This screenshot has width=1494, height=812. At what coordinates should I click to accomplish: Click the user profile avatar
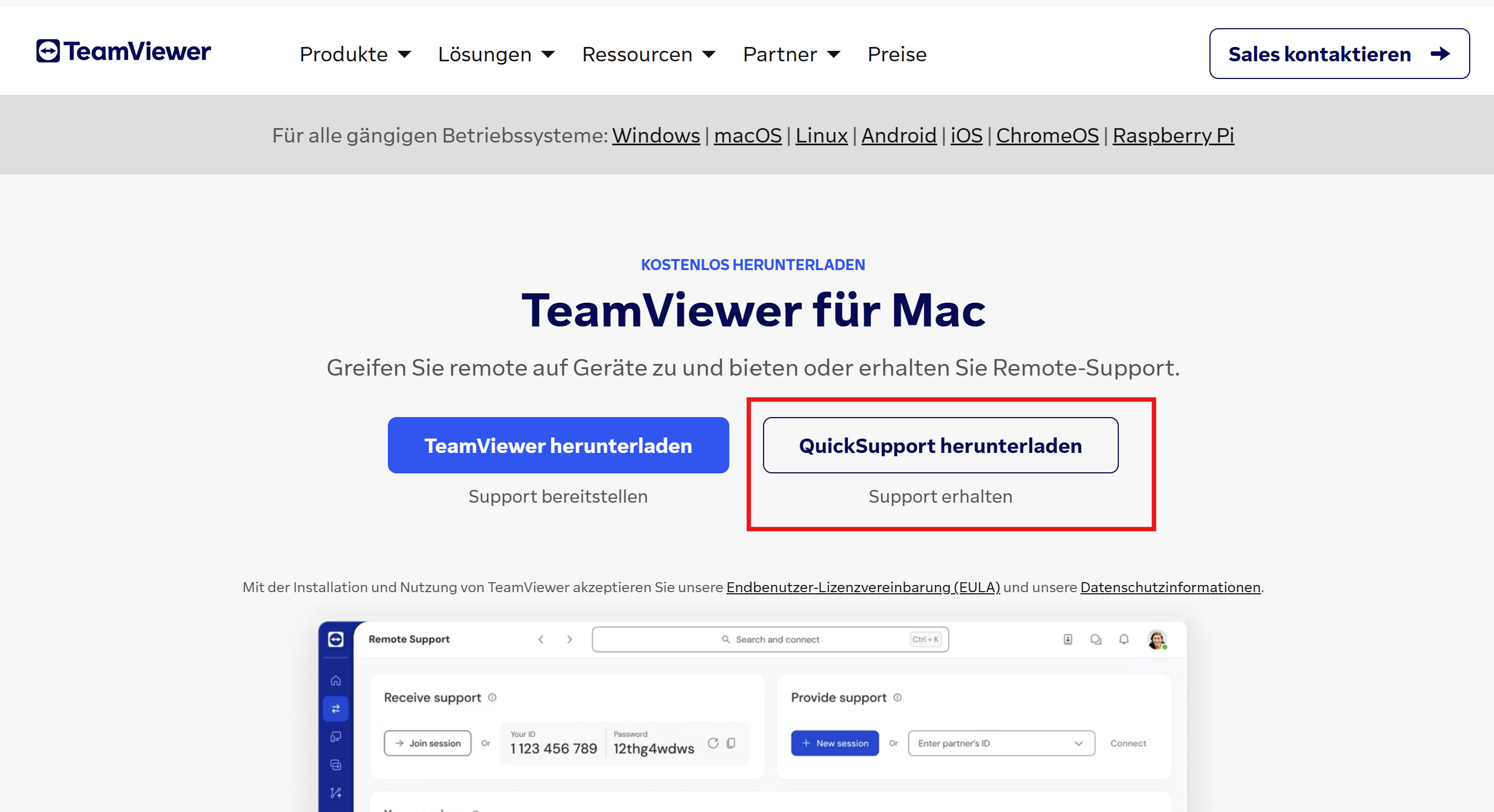pos(1157,640)
